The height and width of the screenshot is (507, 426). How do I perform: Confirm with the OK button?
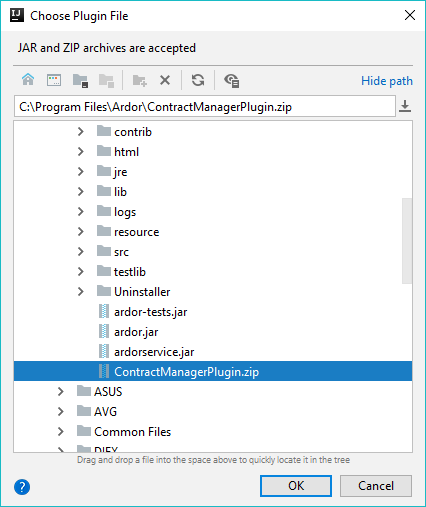click(x=296, y=486)
